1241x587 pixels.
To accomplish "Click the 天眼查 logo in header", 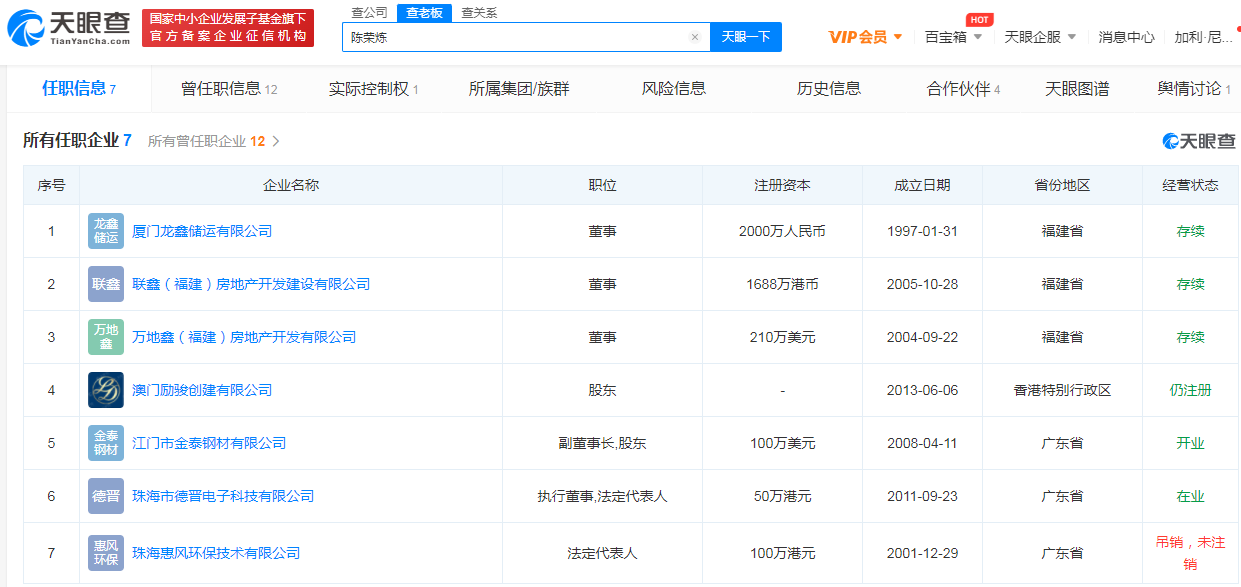I will 68,28.
